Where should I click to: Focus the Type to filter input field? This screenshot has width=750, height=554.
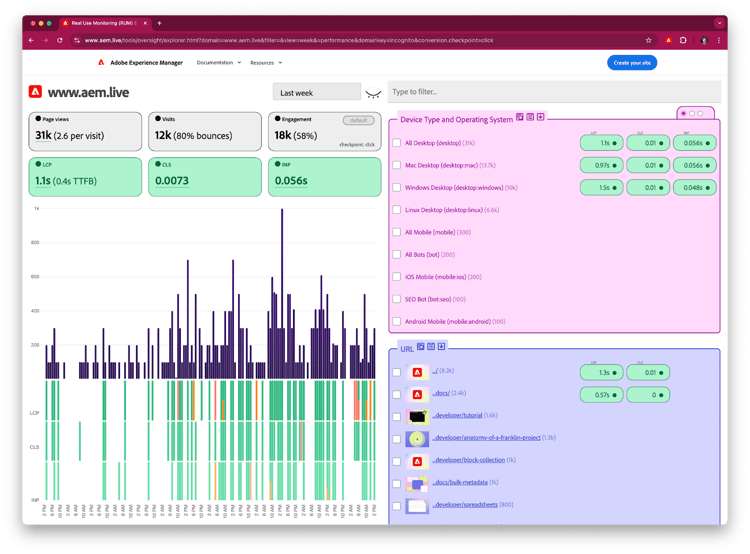[554, 92]
